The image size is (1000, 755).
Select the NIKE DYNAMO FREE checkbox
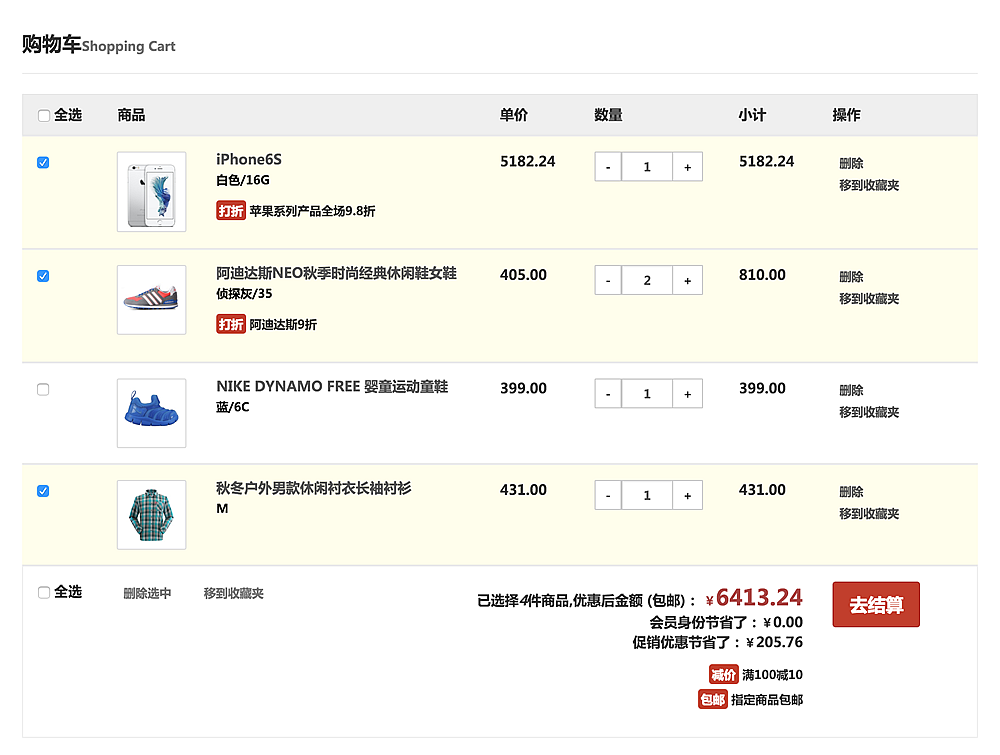click(43, 390)
